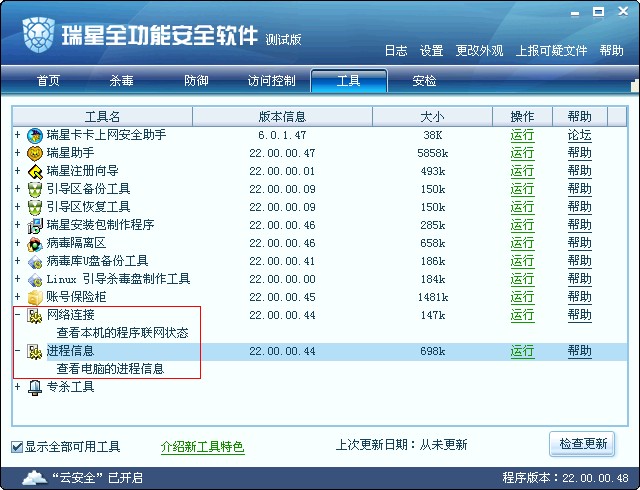Click 运行 for 病毒隔离区
Viewport: 640px width, 490px height.
pos(522,243)
